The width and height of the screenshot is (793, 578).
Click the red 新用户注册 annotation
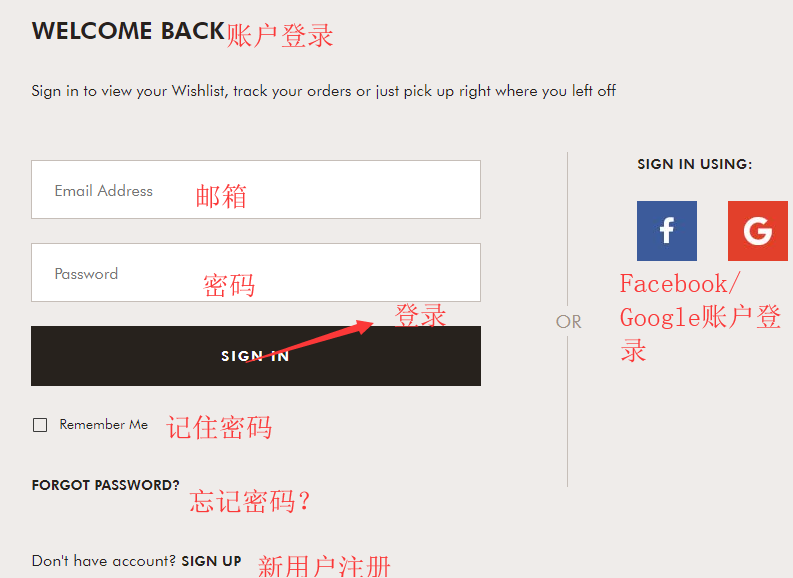tap(324, 566)
